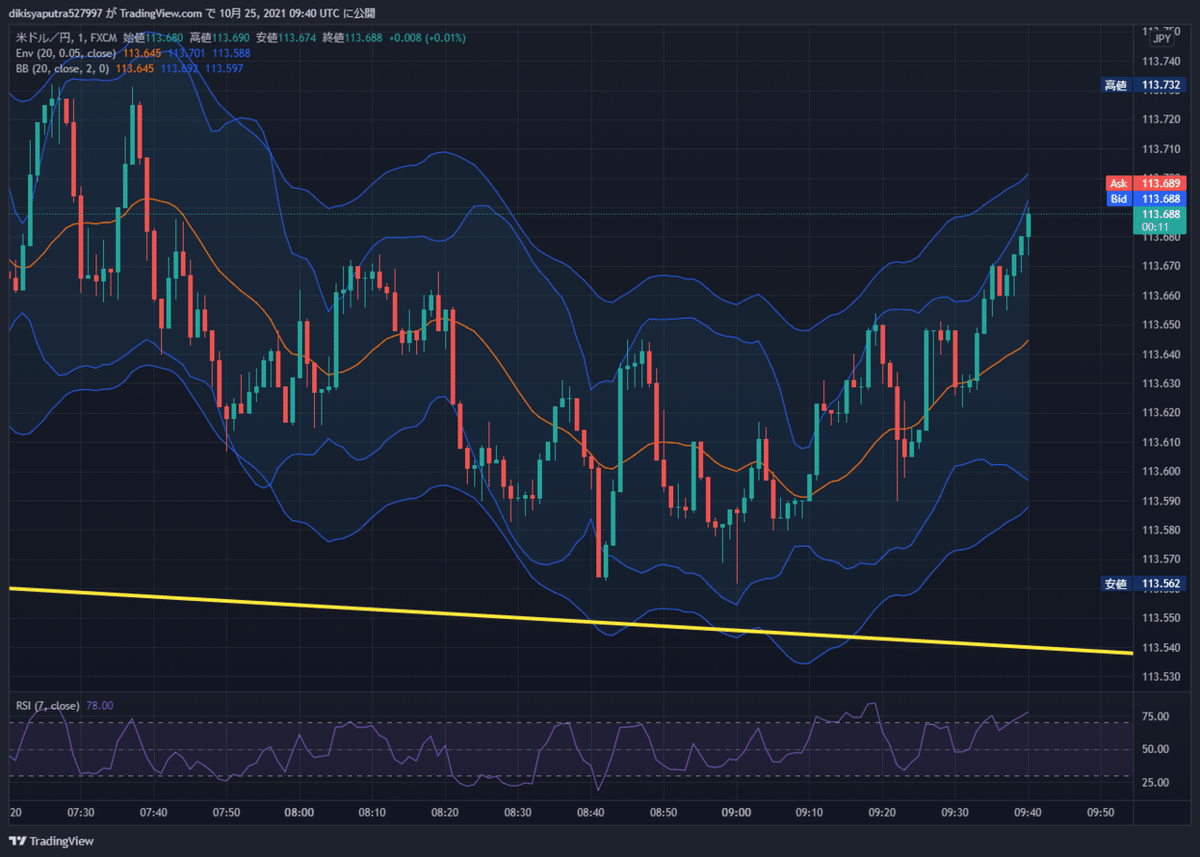
Task: Click the green current price countdown label
Action: point(1160,221)
